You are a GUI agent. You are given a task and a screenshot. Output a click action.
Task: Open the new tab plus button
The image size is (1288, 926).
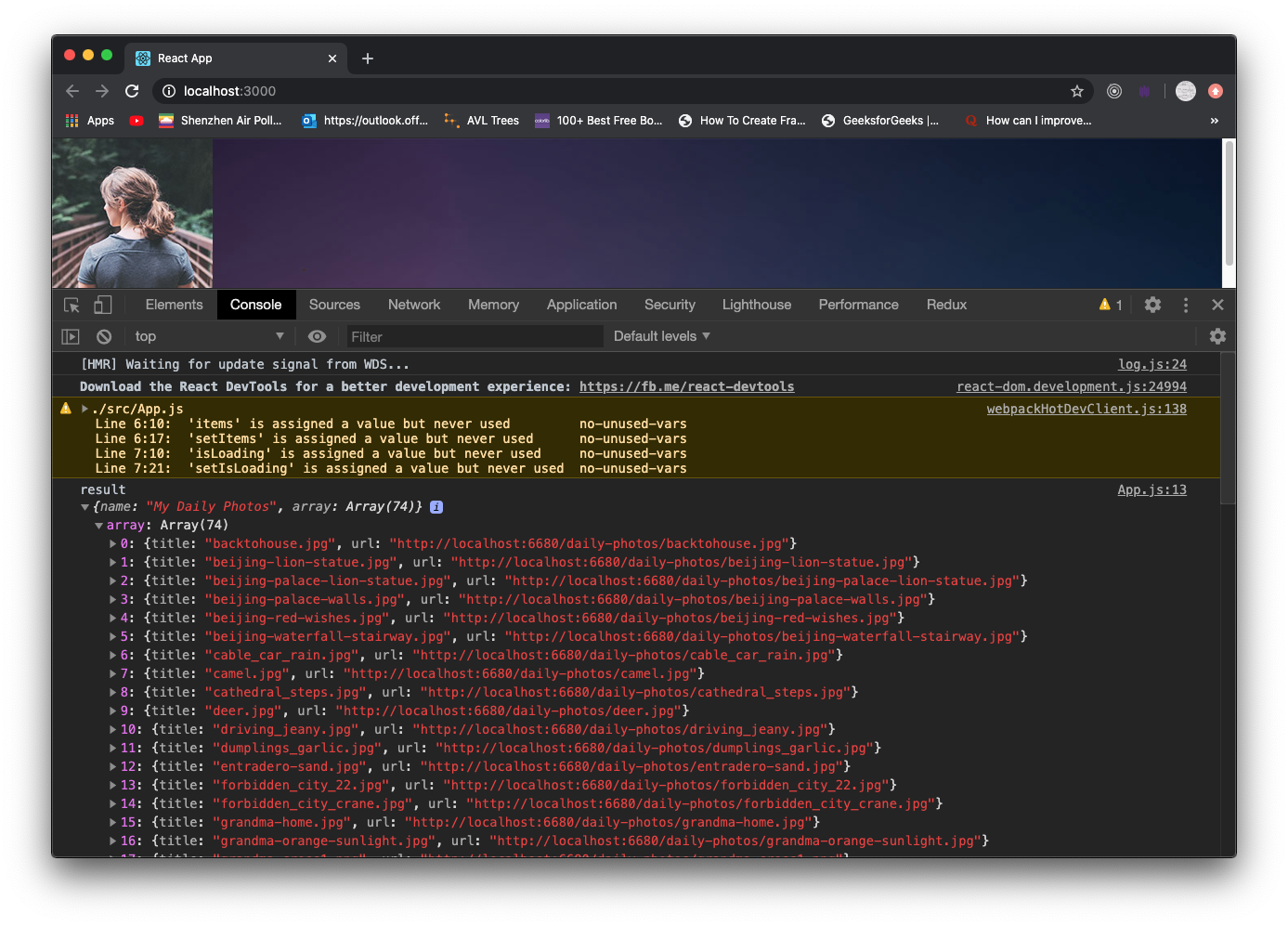[368, 59]
